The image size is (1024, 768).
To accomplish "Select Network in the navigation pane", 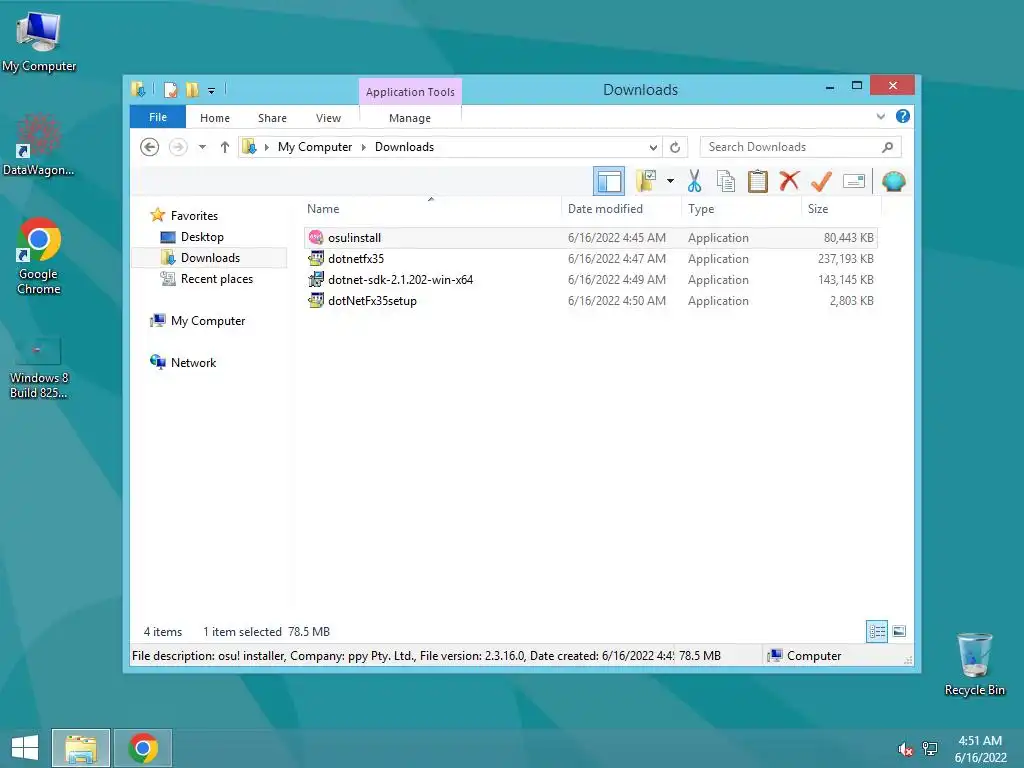I will 193,362.
